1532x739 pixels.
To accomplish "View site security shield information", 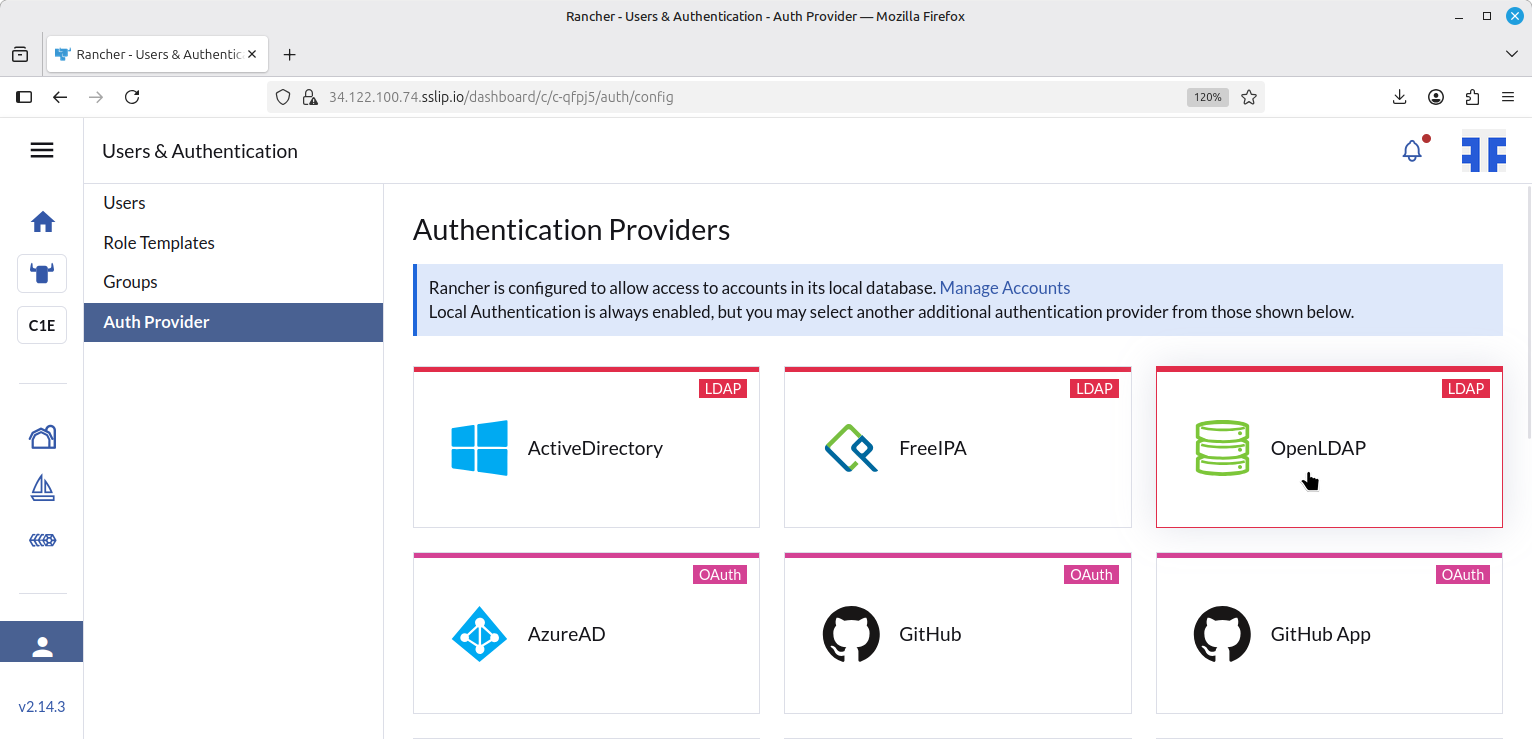I will [283, 97].
